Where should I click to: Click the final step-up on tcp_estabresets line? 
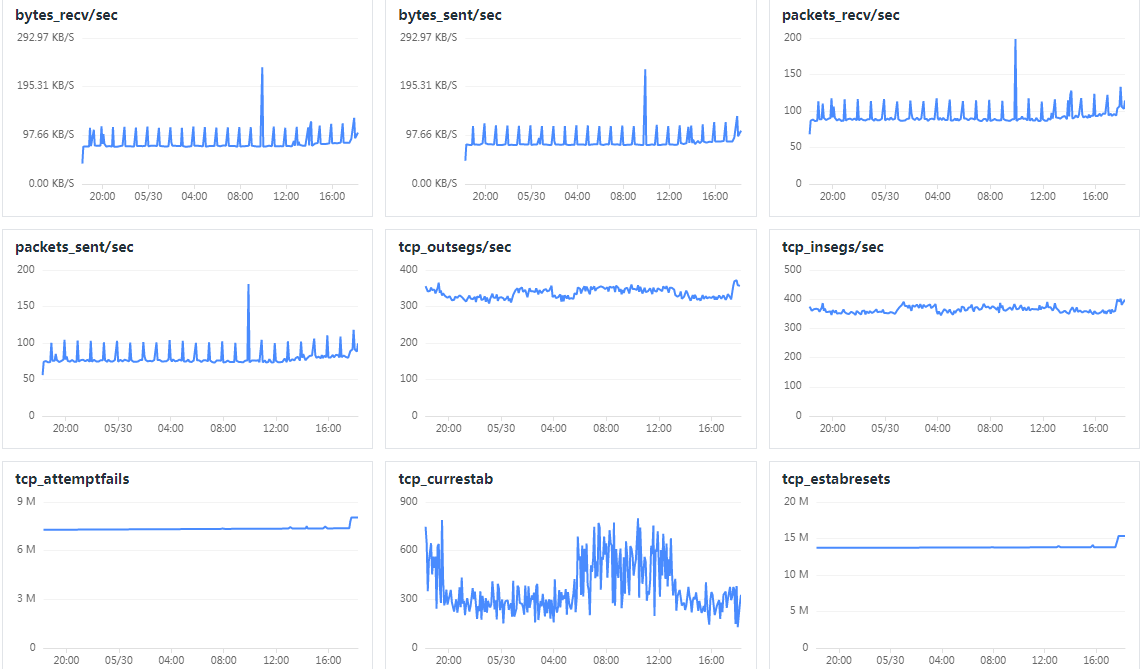pyautogui.click(x=1118, y=541)
